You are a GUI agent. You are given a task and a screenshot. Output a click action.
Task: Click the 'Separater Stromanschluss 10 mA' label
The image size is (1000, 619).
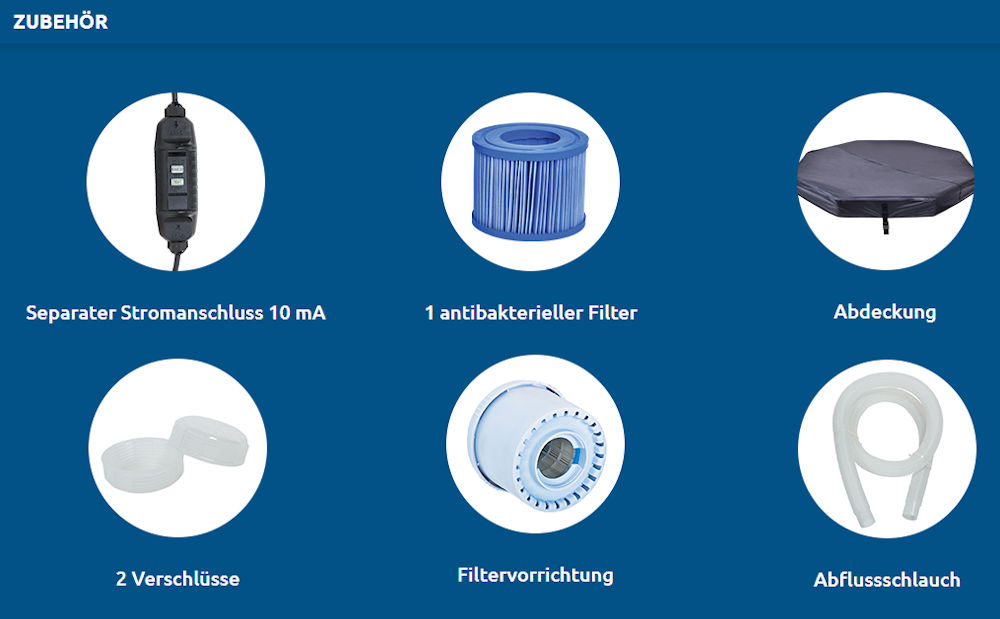[175, 313]
